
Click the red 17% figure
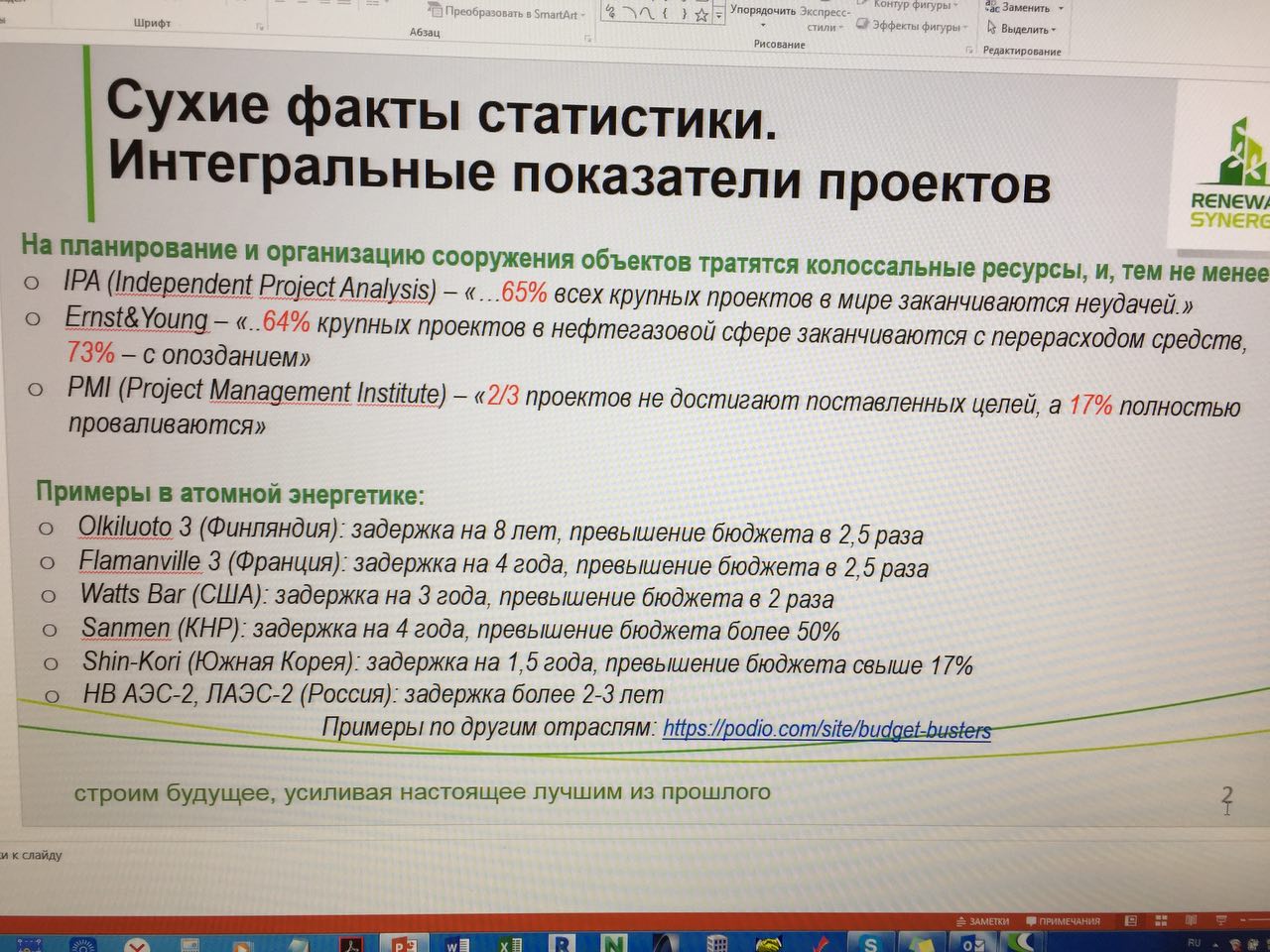click(1090, 406)
